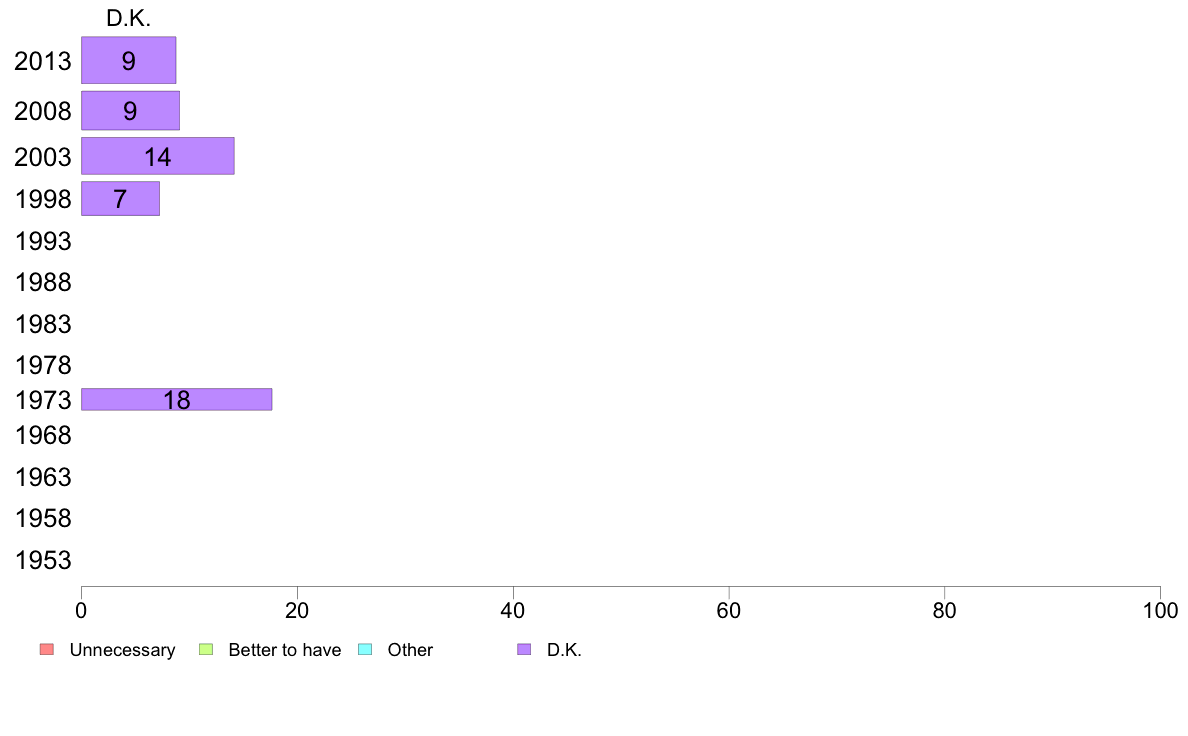The height and width of the screenshot is (736, 1188).
Task: Click the purple D.K. legend swatch
Action: (524, 650)
